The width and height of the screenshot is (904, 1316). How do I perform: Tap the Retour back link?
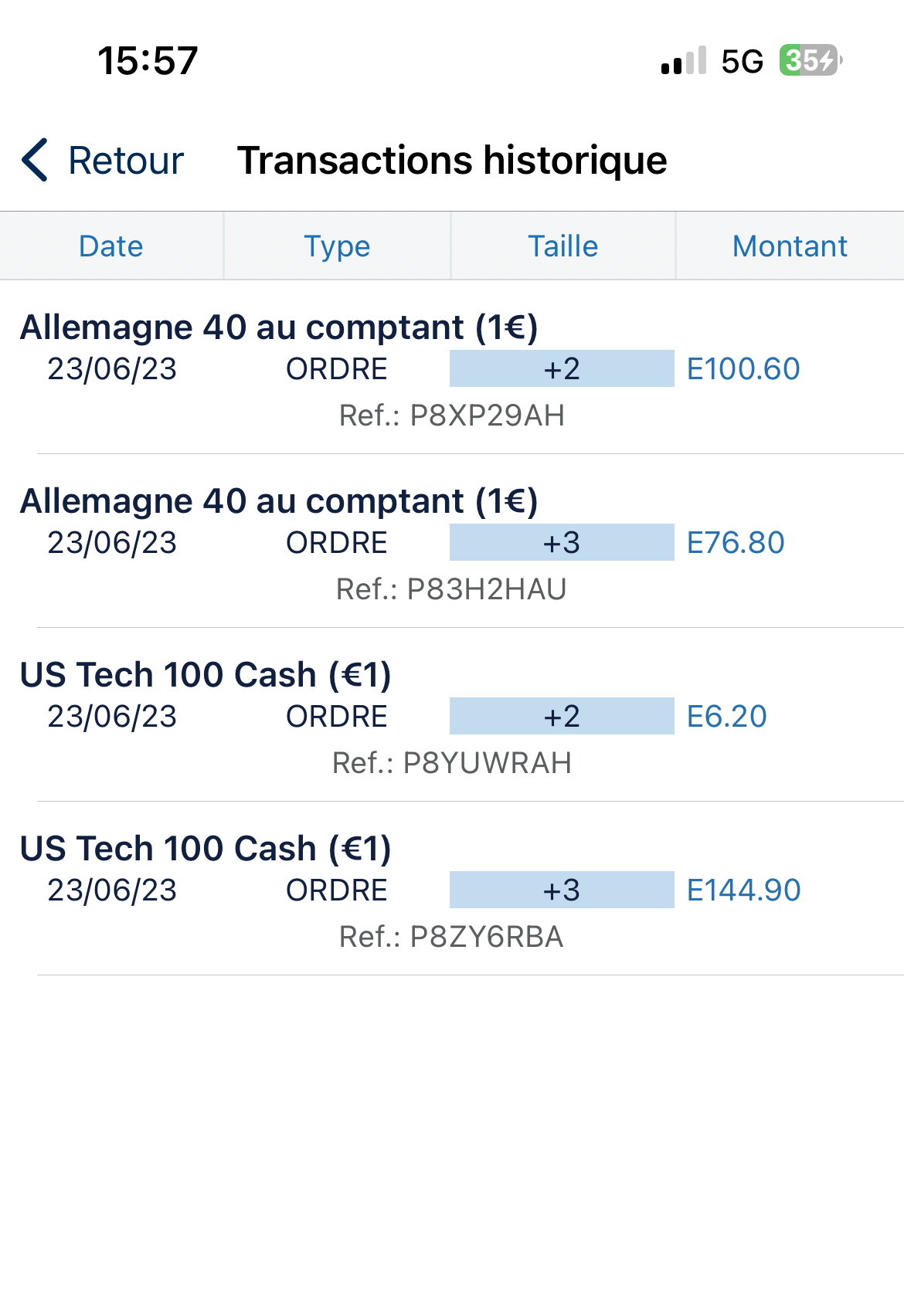click(x=126, y=161)
